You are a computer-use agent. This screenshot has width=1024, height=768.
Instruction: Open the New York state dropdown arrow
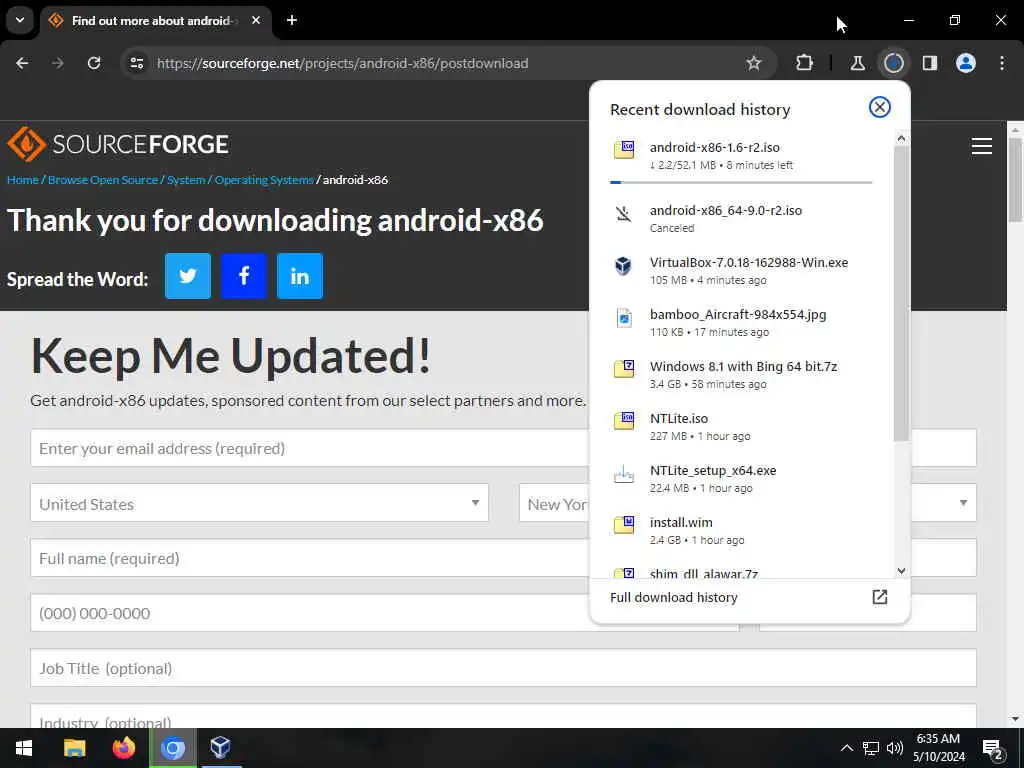[963, 503]
